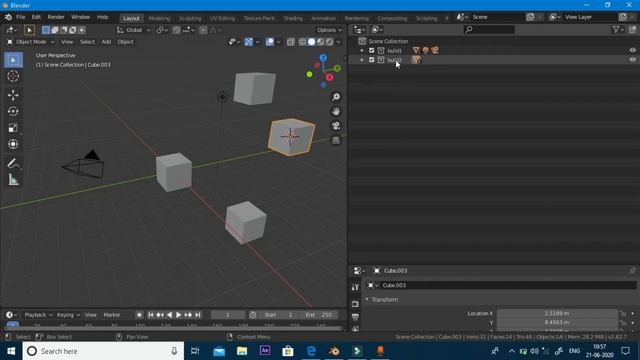Select the Measure tool

pyautogui.click(x=13, y=180)
